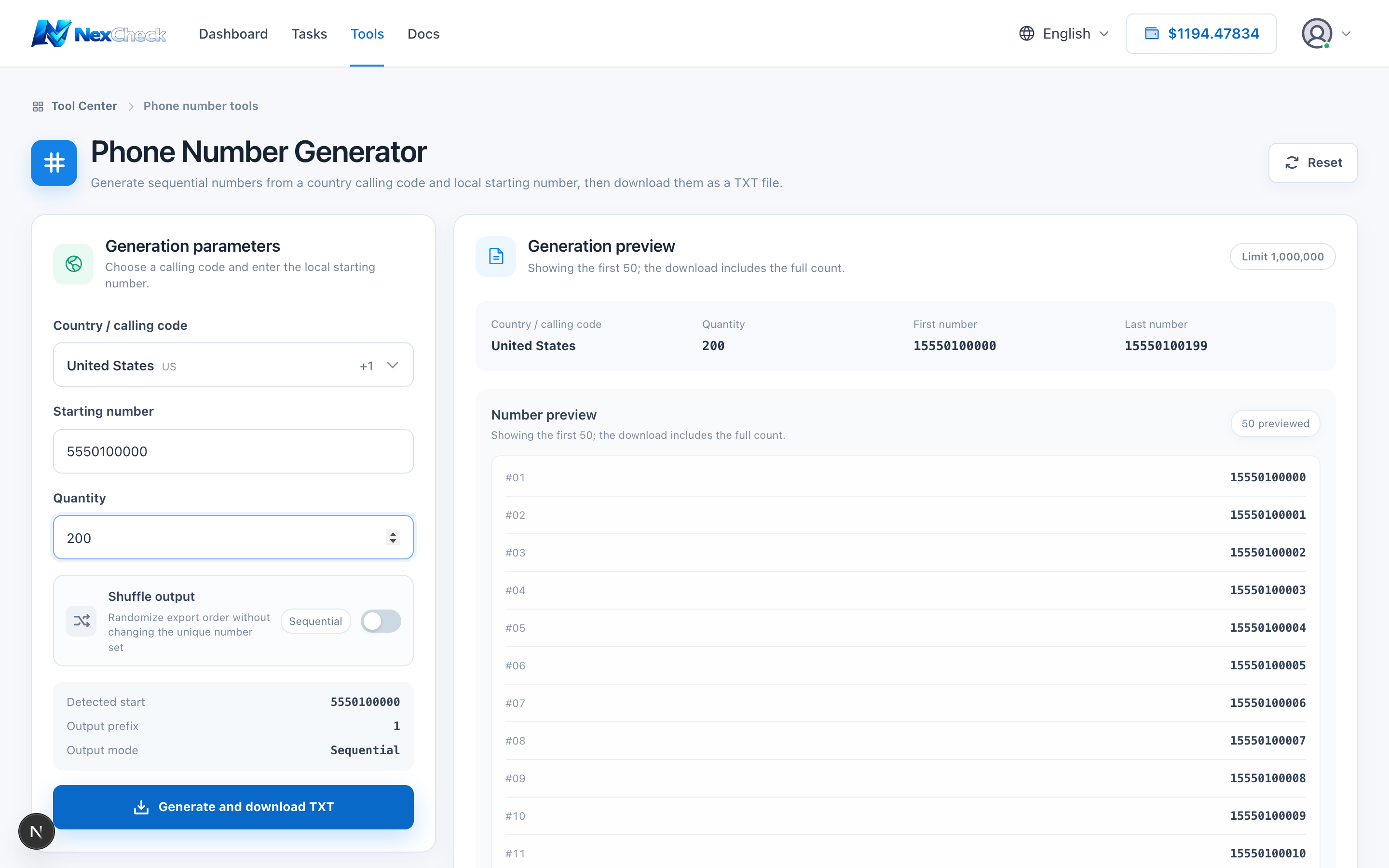Select preview row #02 15550100001
Image resolution: width=1389 pixels, height=868 pixels.
(x=905, y=515)
